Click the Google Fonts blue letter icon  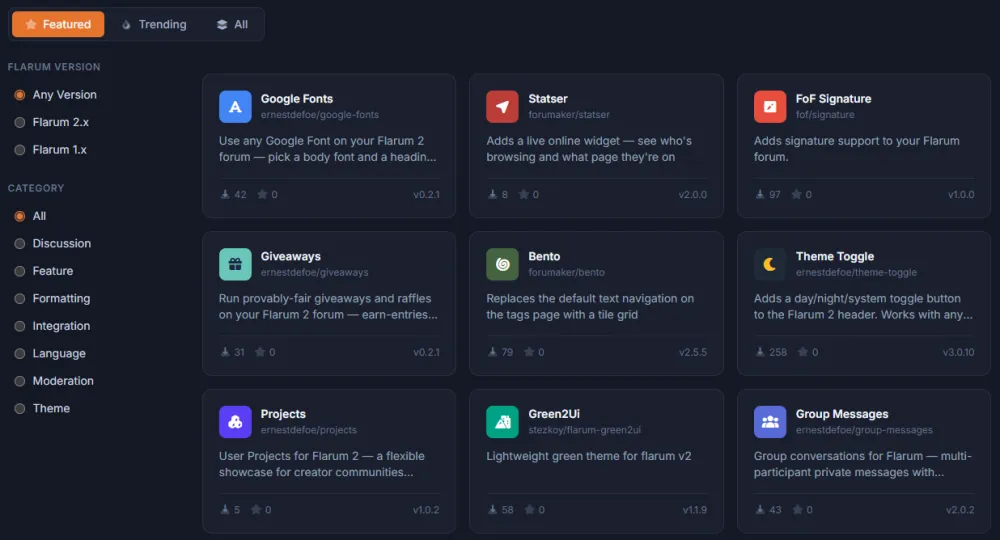(x=235, y=106)
